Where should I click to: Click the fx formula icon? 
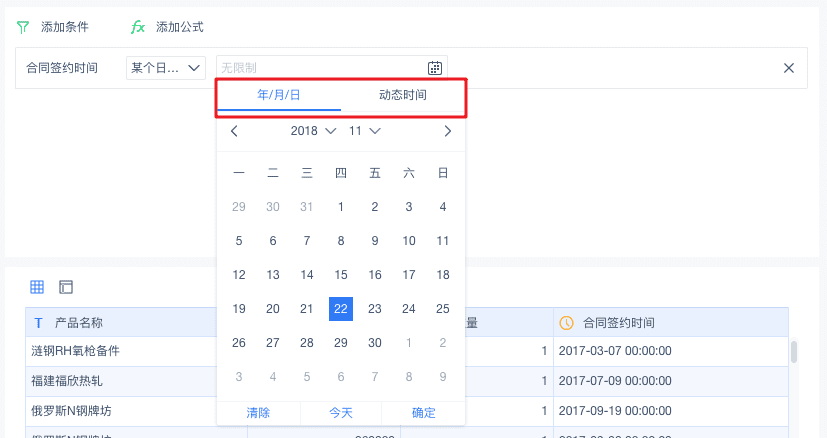click(x=138, y=27)
